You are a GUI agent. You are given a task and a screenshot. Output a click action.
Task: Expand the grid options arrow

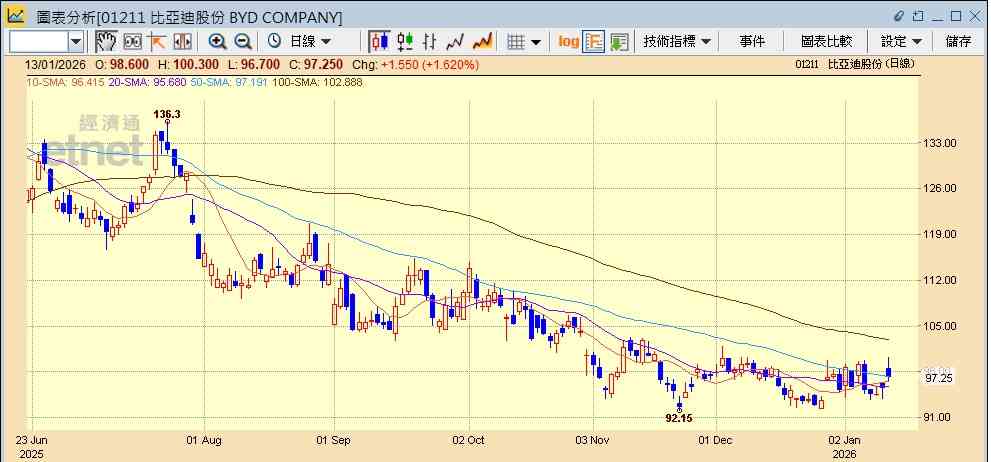pos(536,42)
